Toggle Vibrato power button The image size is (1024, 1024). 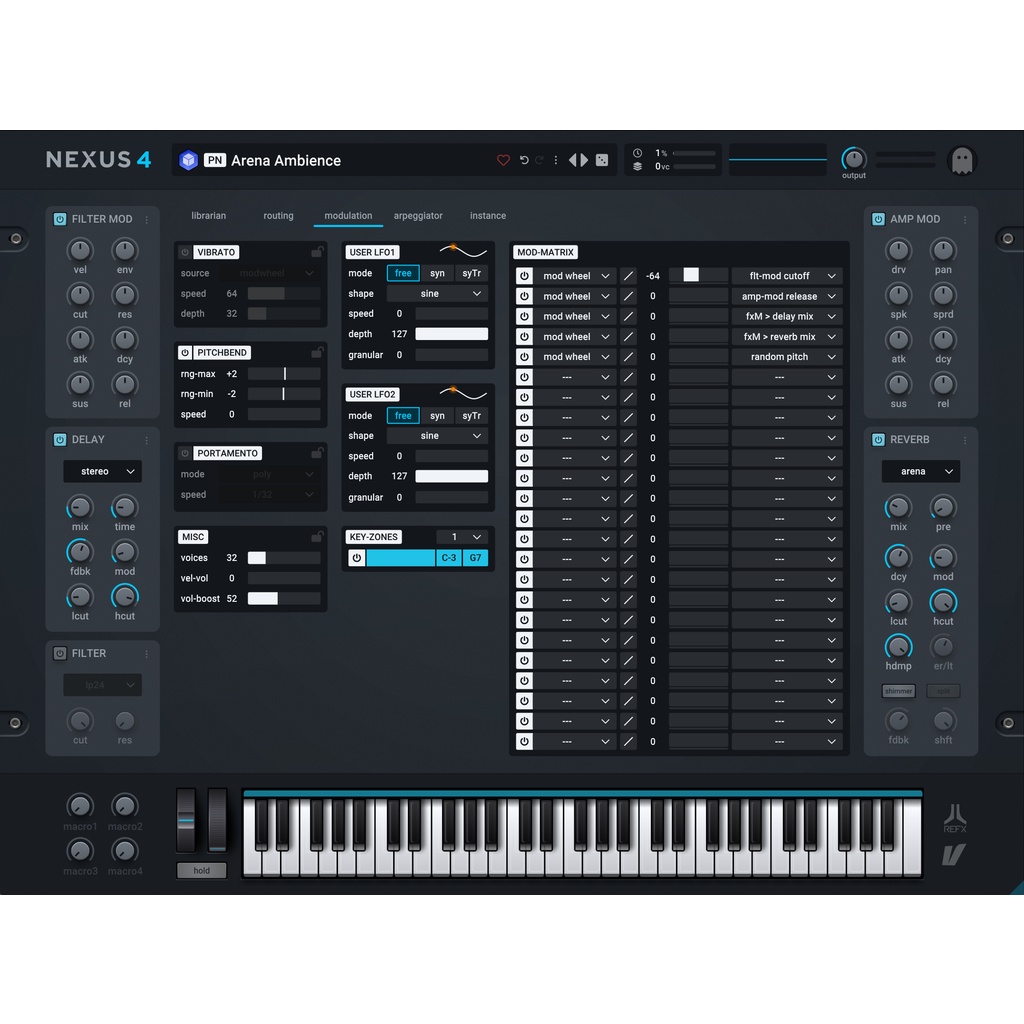185,252
